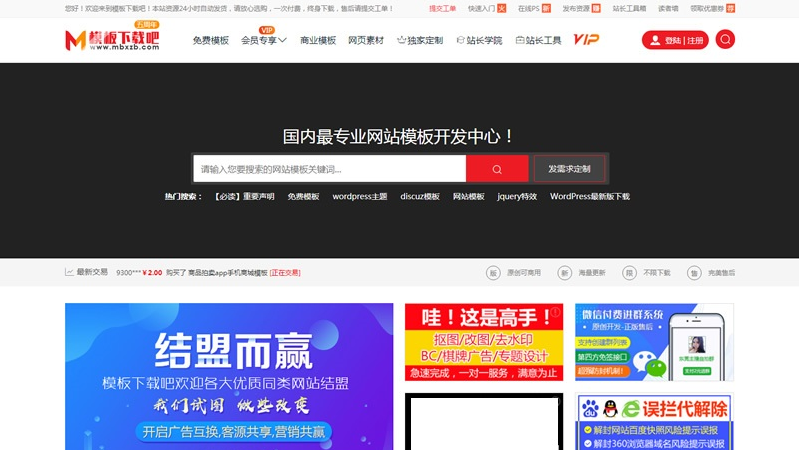Click the template keyword search field
The image size is (799, 450).
coord(330,168)
